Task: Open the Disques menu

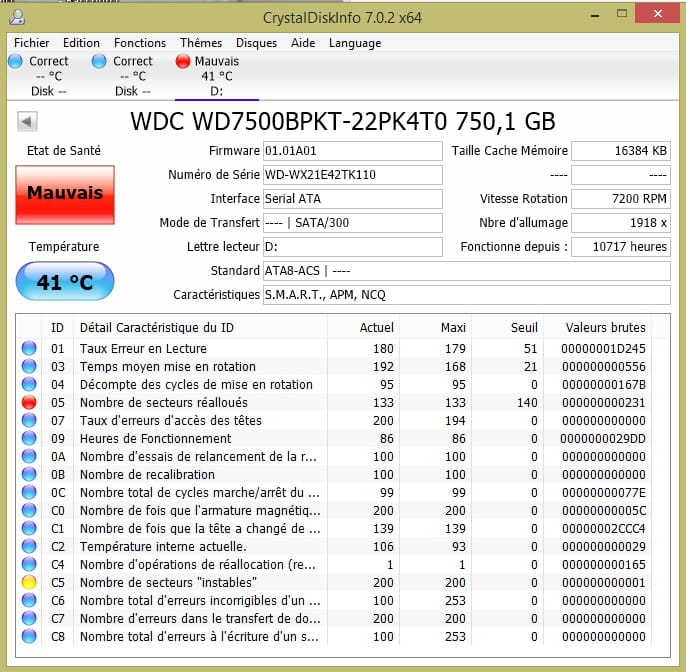Action: click(256, 43)
